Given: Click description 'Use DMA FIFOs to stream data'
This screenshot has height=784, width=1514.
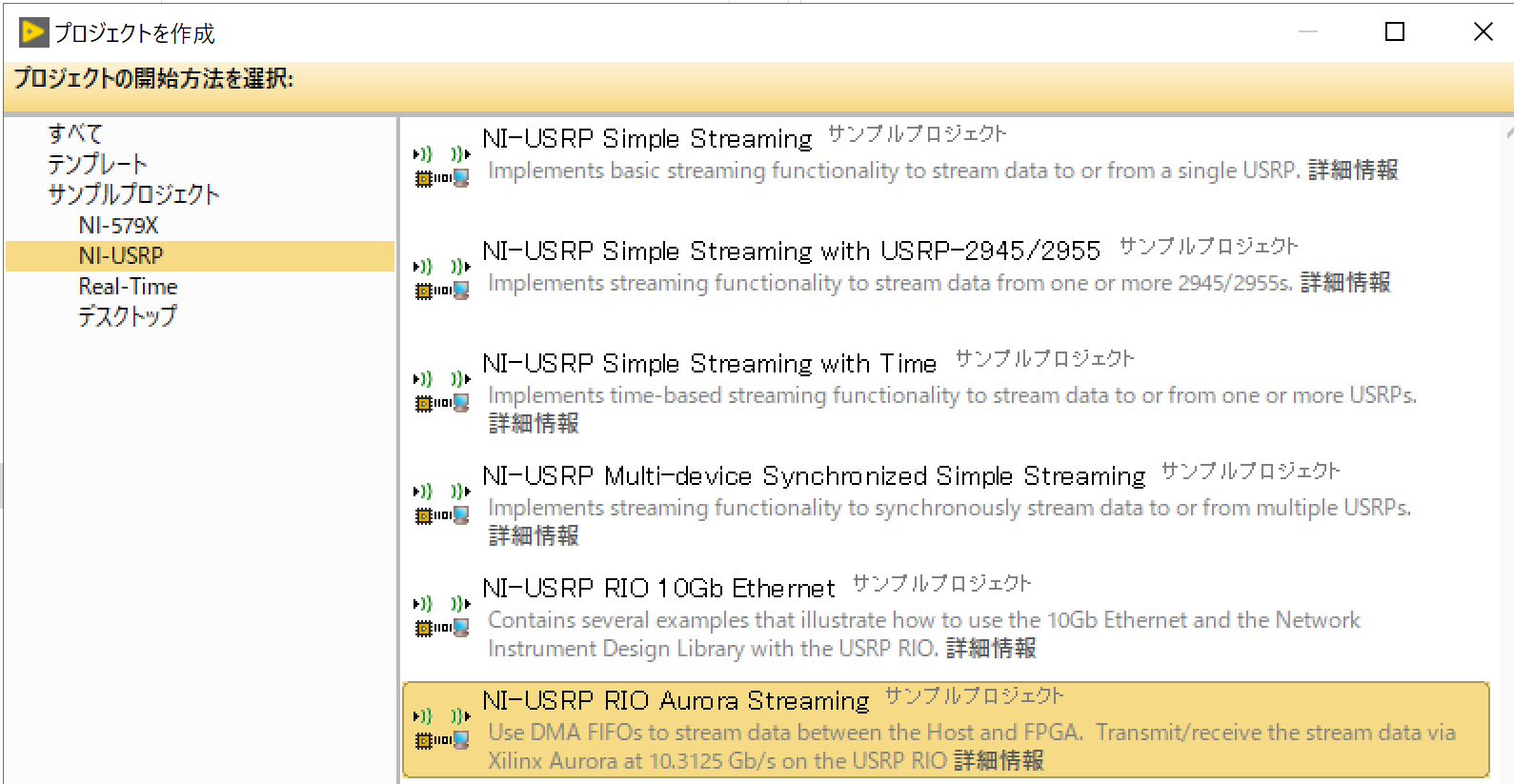Looking at the screenshot, I should pos(972,747).
